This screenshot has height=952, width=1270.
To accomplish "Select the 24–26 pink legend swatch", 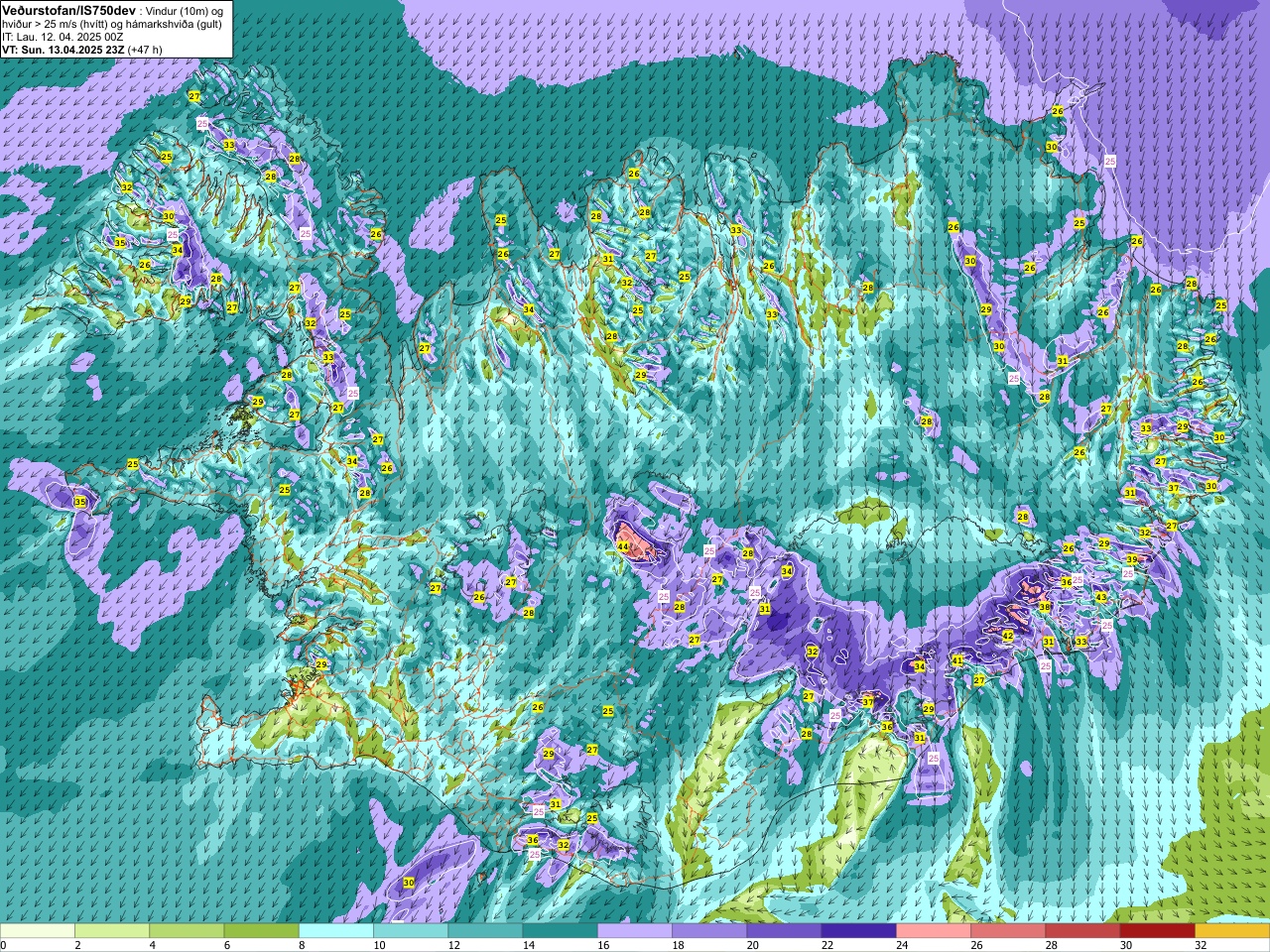I will coord(934,931).
